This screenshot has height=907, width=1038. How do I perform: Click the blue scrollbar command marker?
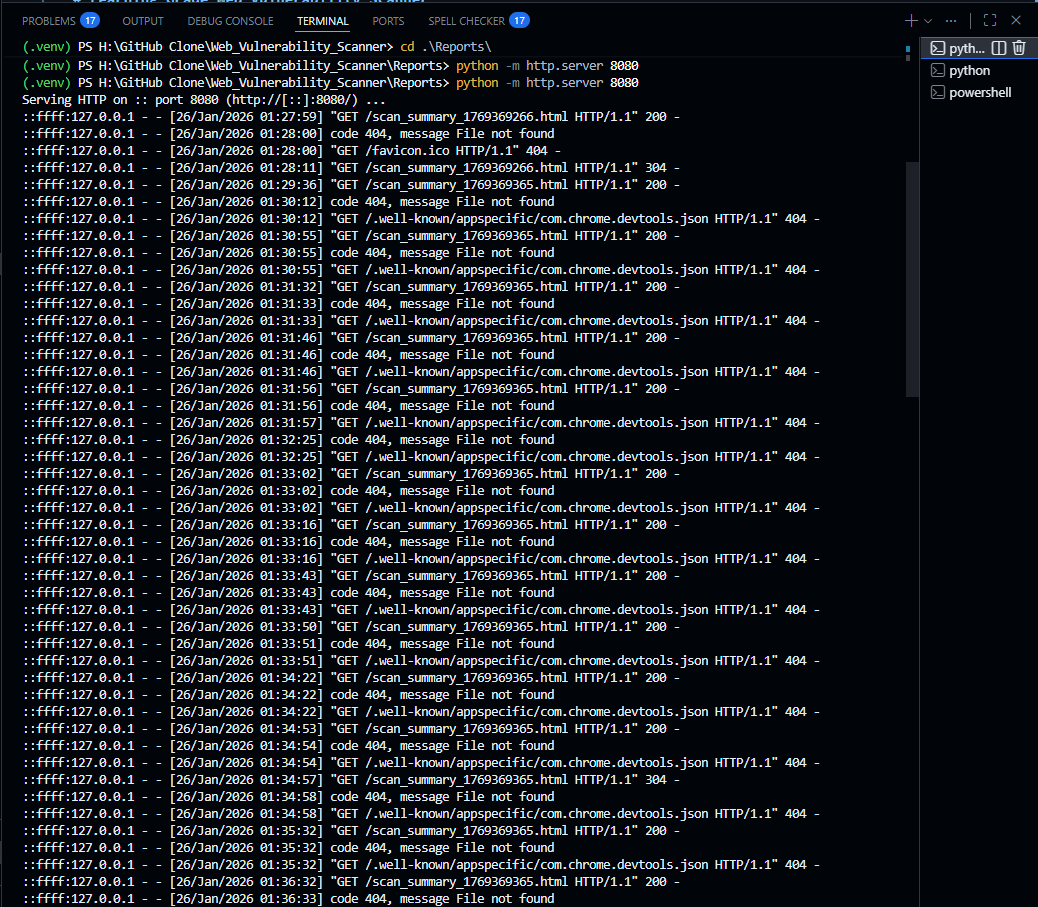click(x=908, y=48)
